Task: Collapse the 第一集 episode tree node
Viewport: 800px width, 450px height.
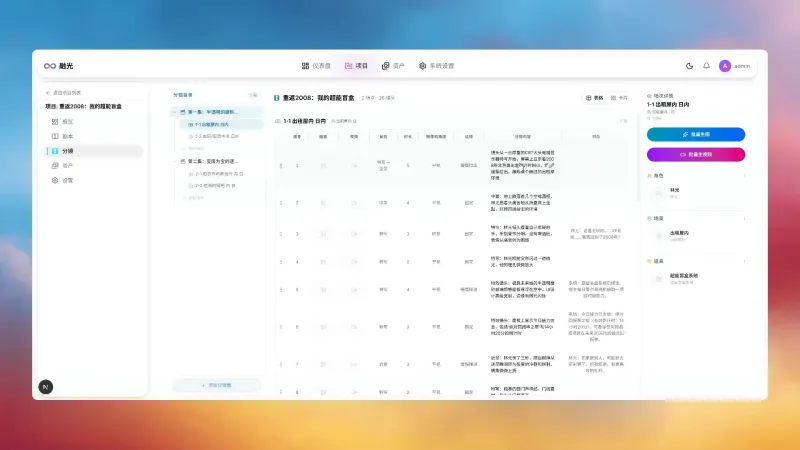Action: click(x=176, y=111)
